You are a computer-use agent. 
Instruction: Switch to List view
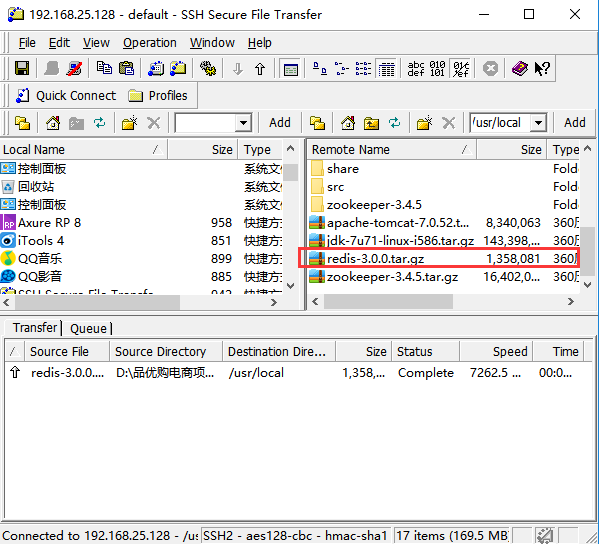pos(363,69)
